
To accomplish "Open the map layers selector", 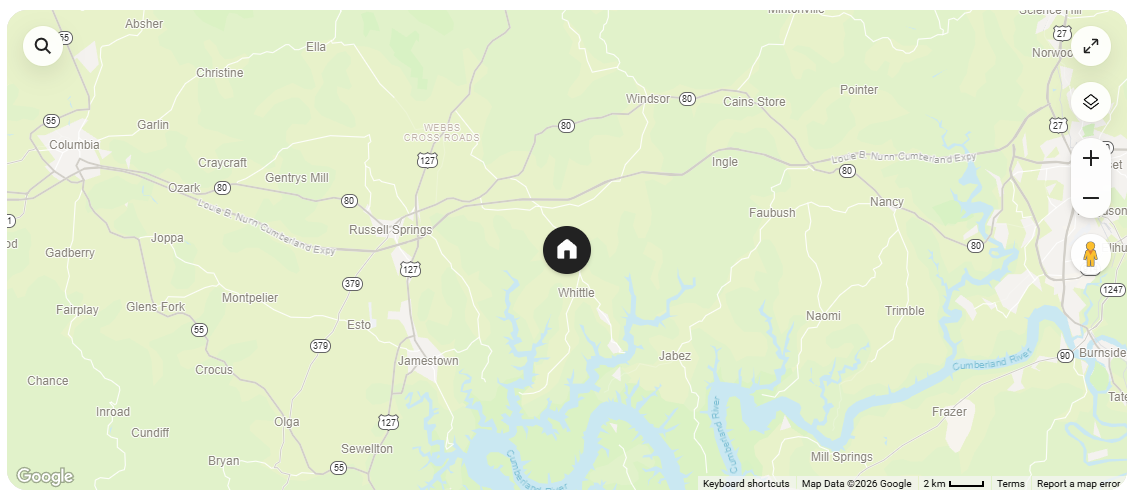I will tap(1091, 102).
